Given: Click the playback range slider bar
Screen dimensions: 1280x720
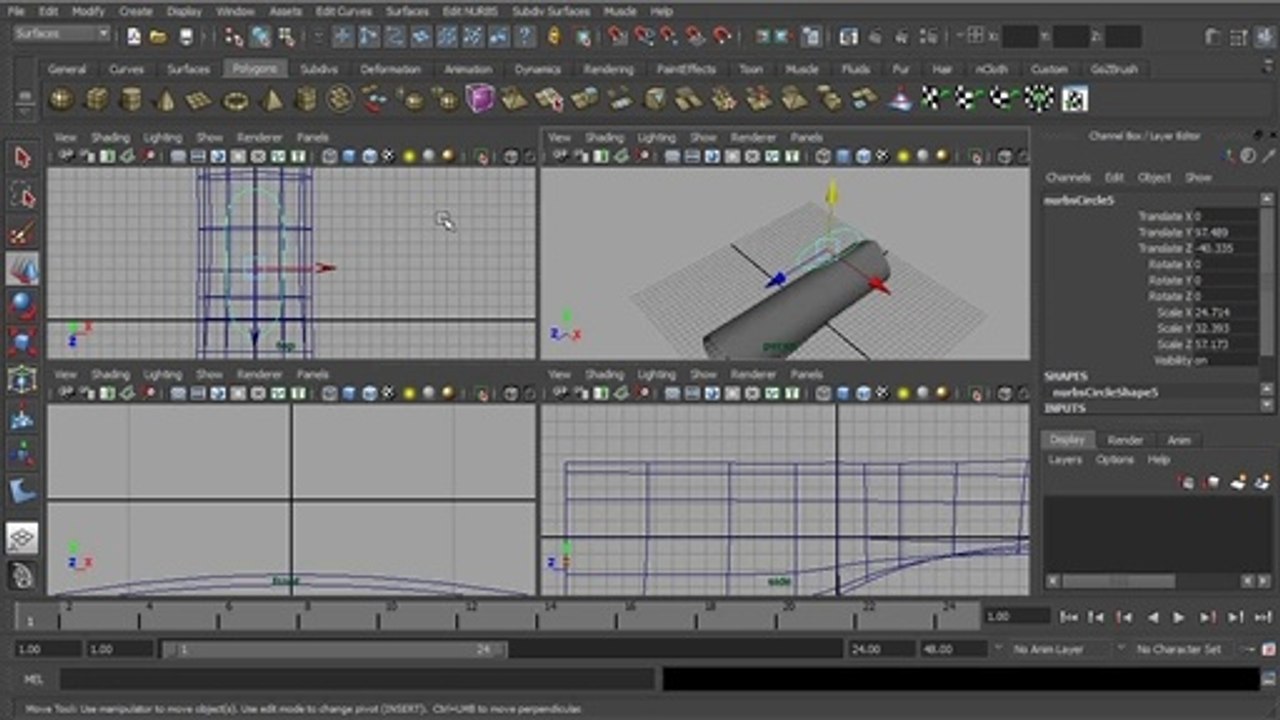Looking at the screenshot, I should 335,649.
